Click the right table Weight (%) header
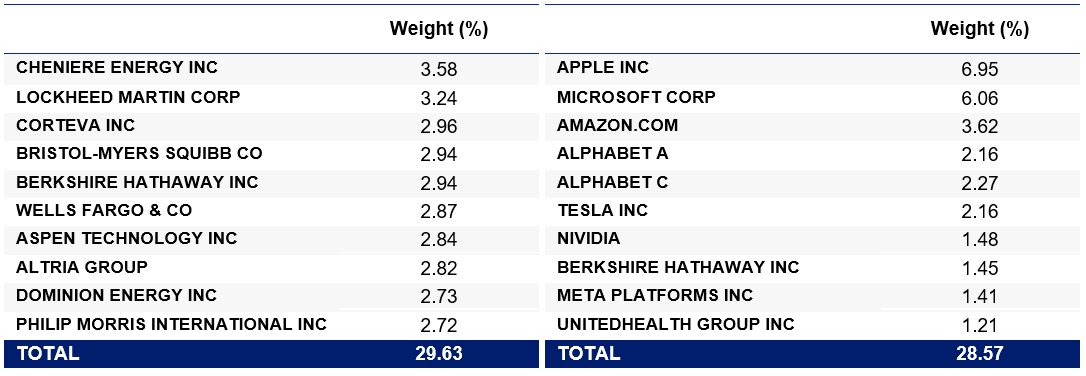Screen dimensions: 1086x376 979,28
